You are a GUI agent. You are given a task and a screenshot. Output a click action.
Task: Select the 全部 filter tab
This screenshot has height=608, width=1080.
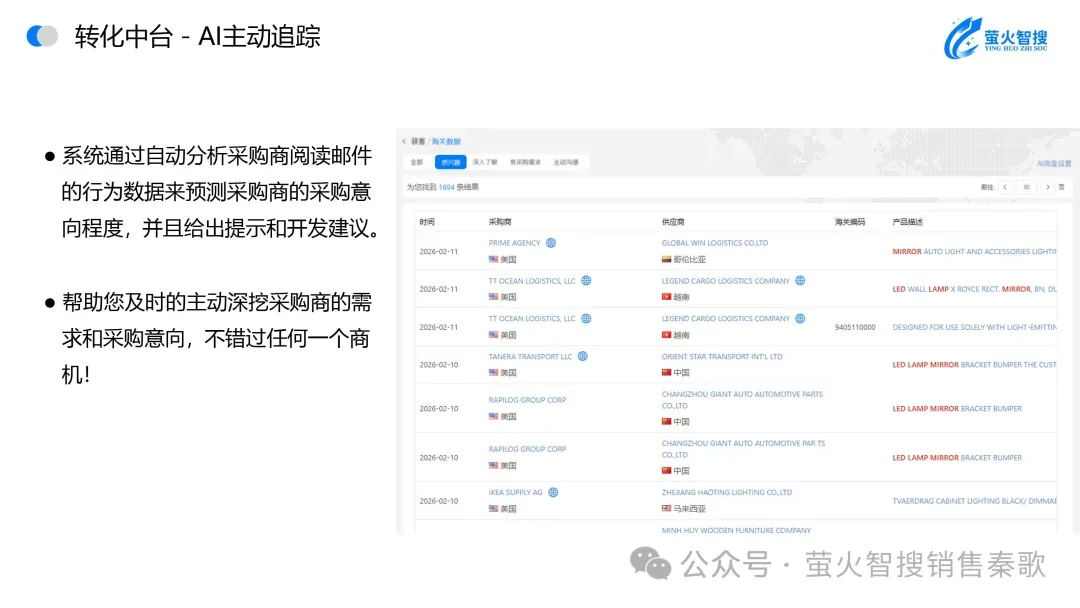417,163
